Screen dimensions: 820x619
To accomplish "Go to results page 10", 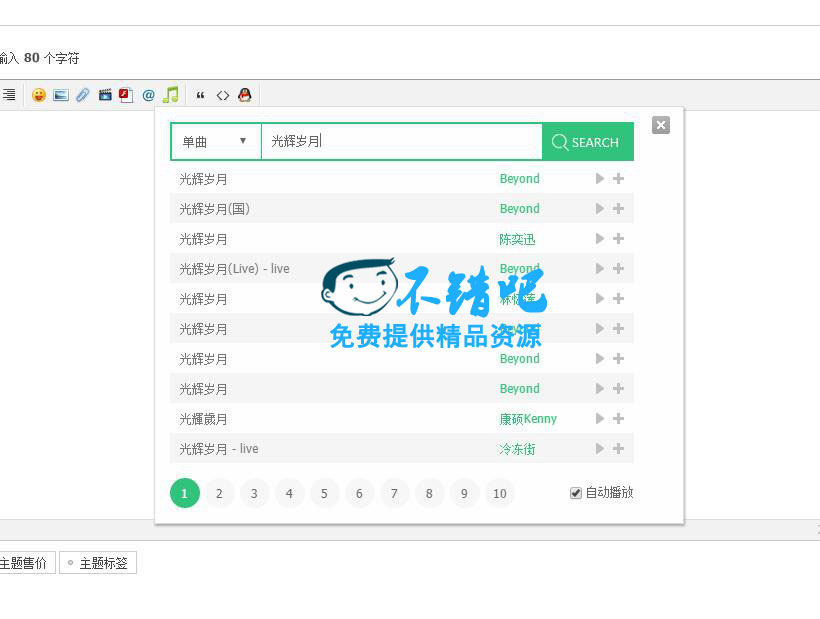I will click(500, 493).
